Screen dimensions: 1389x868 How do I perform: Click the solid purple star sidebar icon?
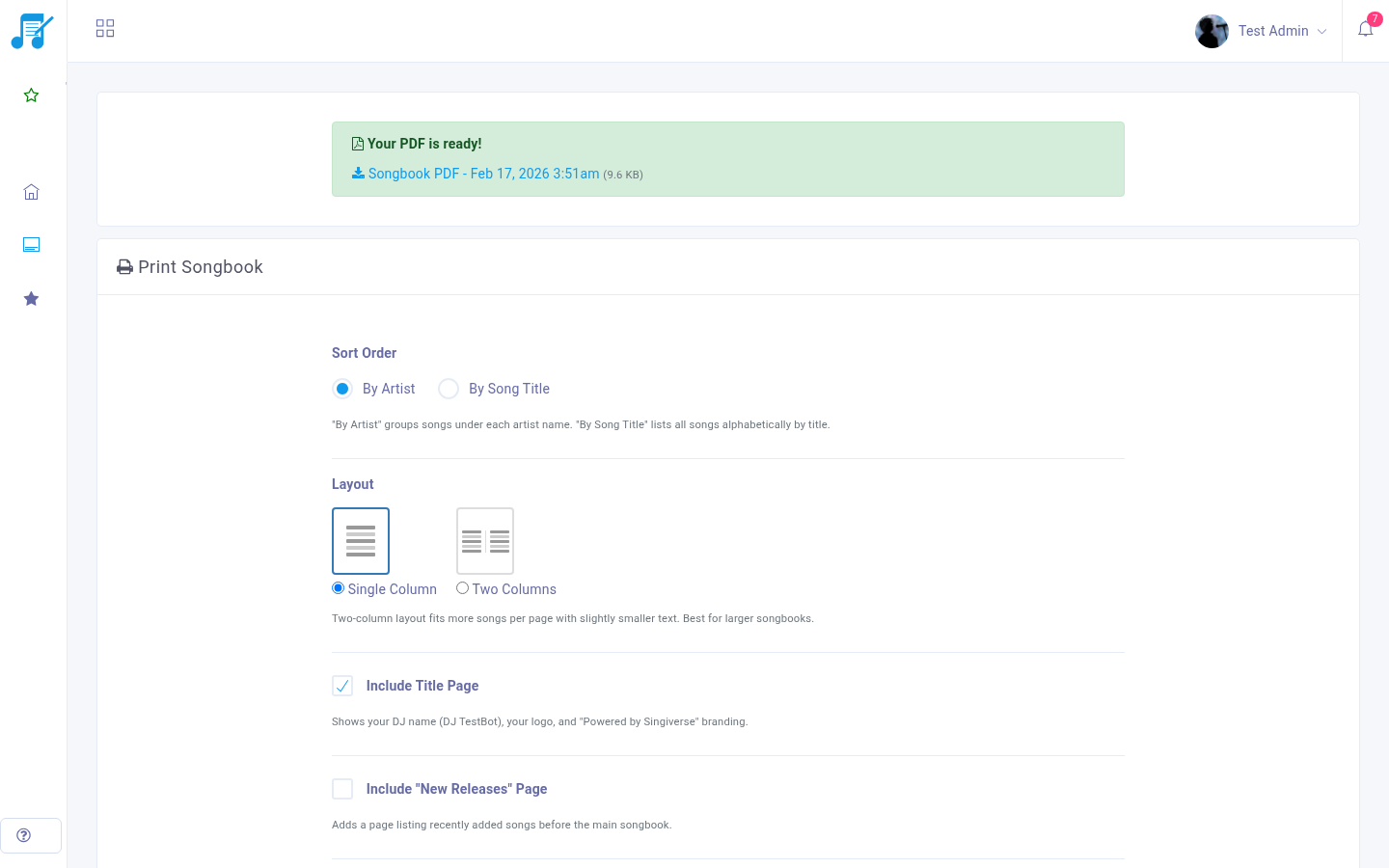(31, 299)
